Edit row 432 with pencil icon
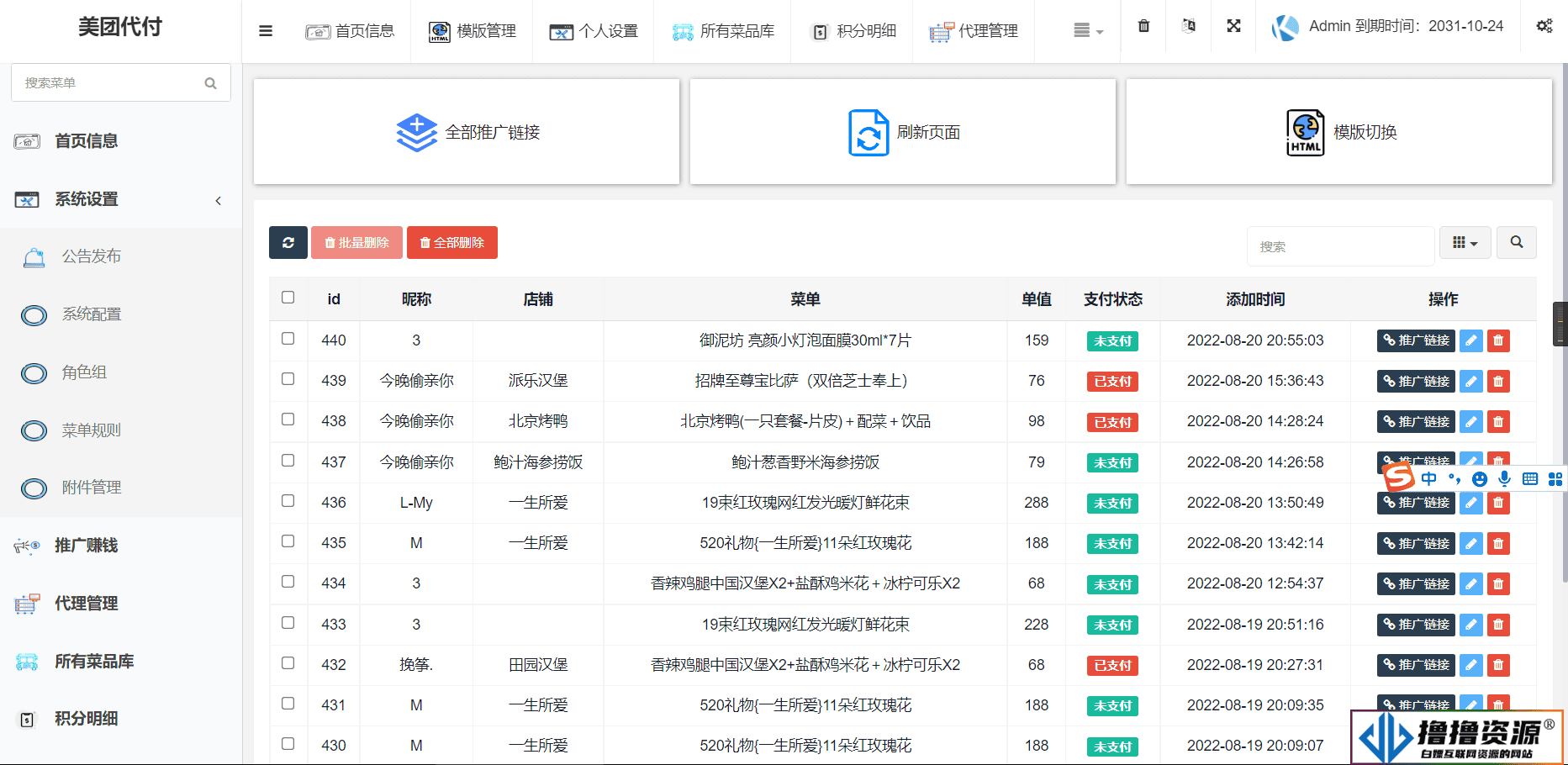 [x=1470, y=665]
